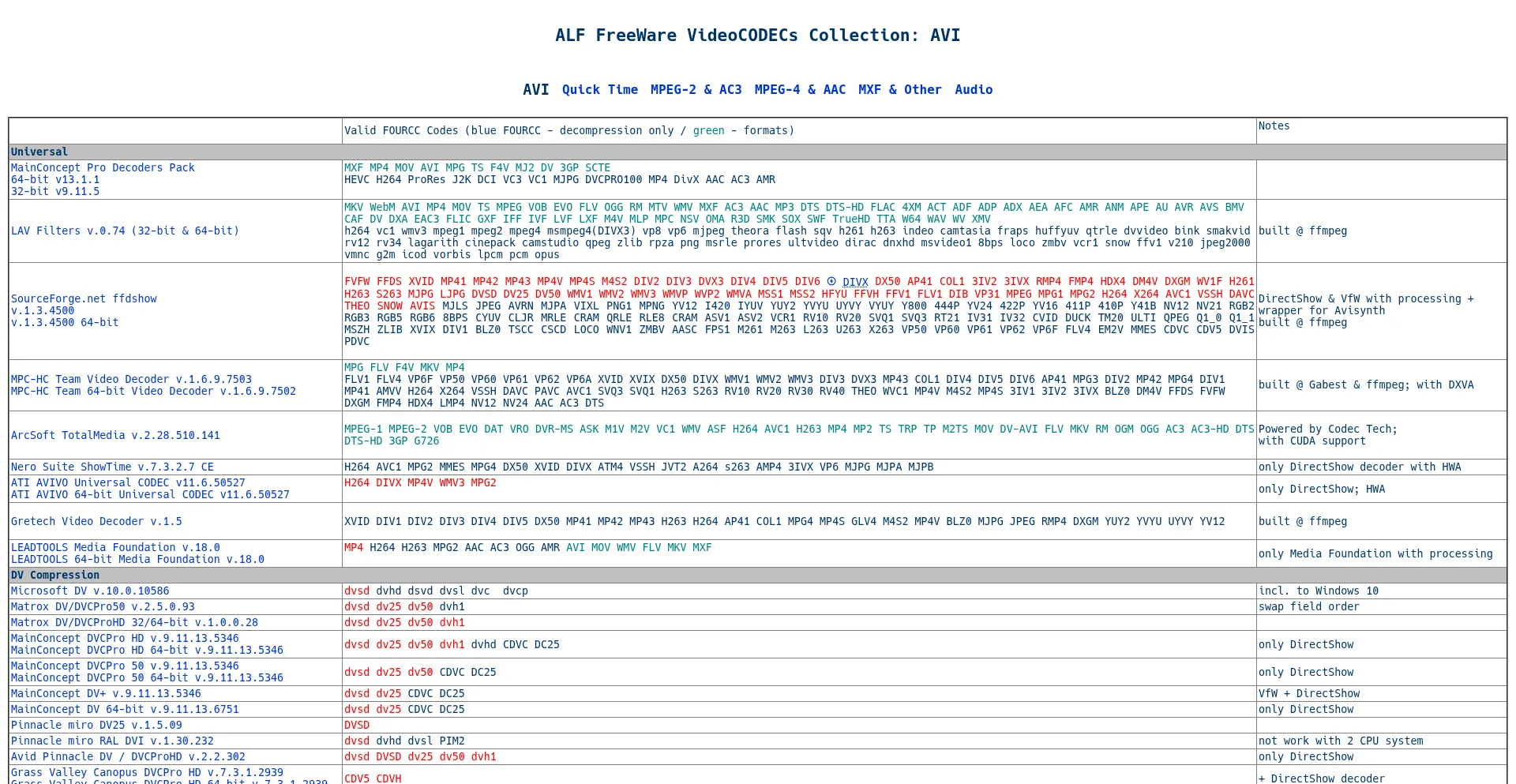Click note 'Powered by Codec Tech;'

(1328, 429)
